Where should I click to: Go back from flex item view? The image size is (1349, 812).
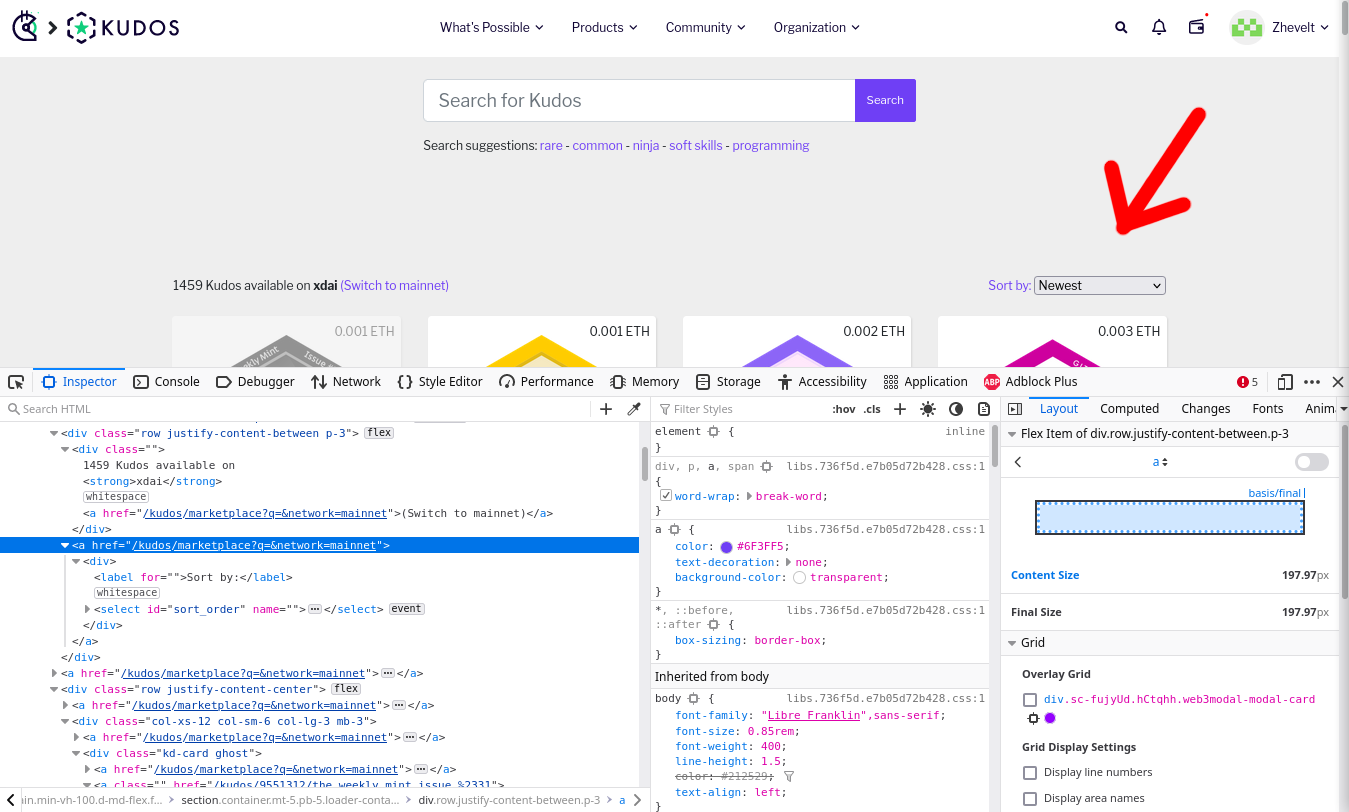tap(1018, 462)
